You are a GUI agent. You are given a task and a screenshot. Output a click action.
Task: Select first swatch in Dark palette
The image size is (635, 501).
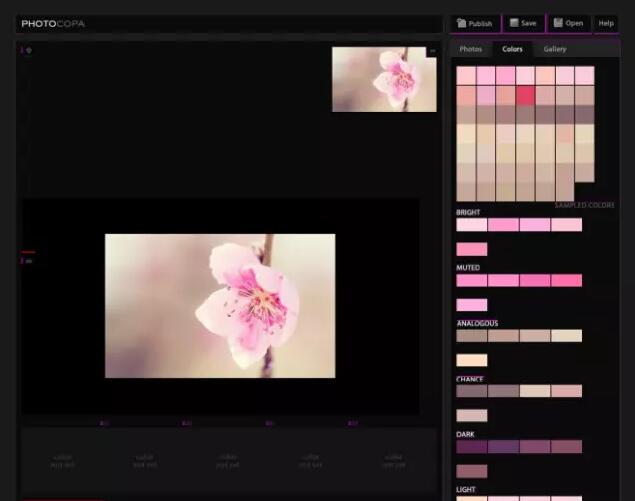[472, 447]
